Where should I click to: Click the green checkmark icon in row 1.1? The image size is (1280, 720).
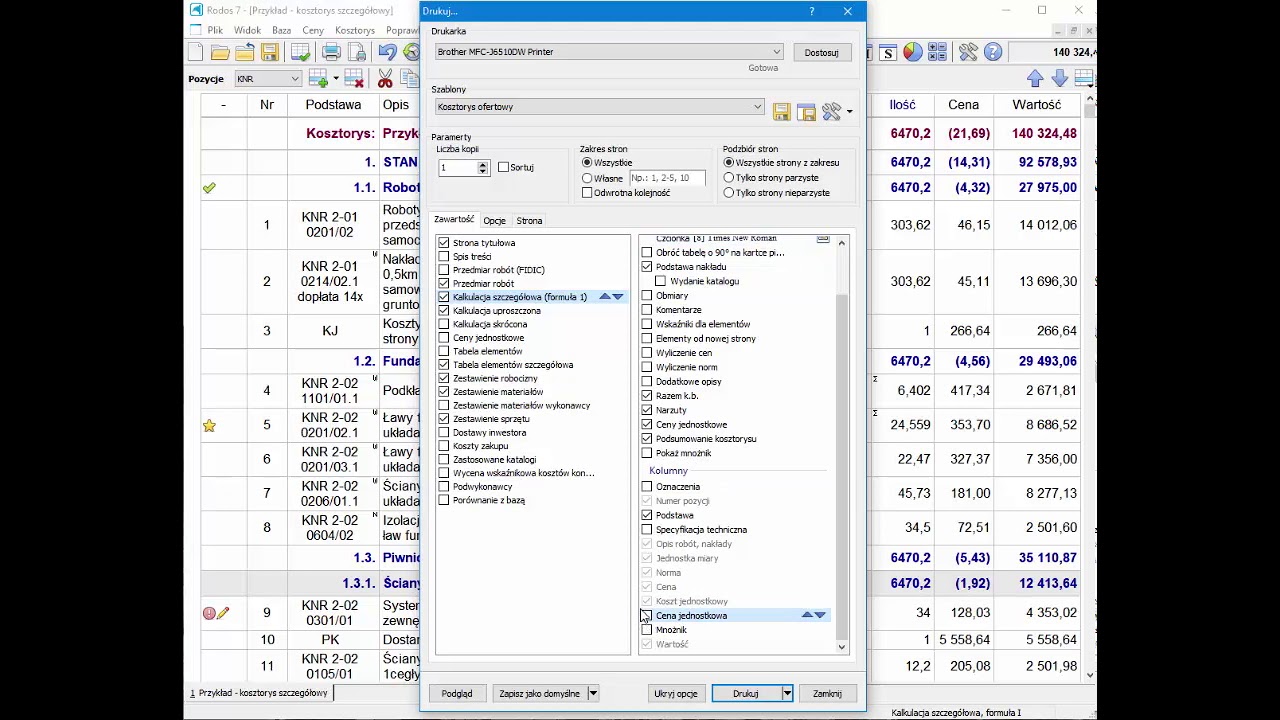coord(209,188)
